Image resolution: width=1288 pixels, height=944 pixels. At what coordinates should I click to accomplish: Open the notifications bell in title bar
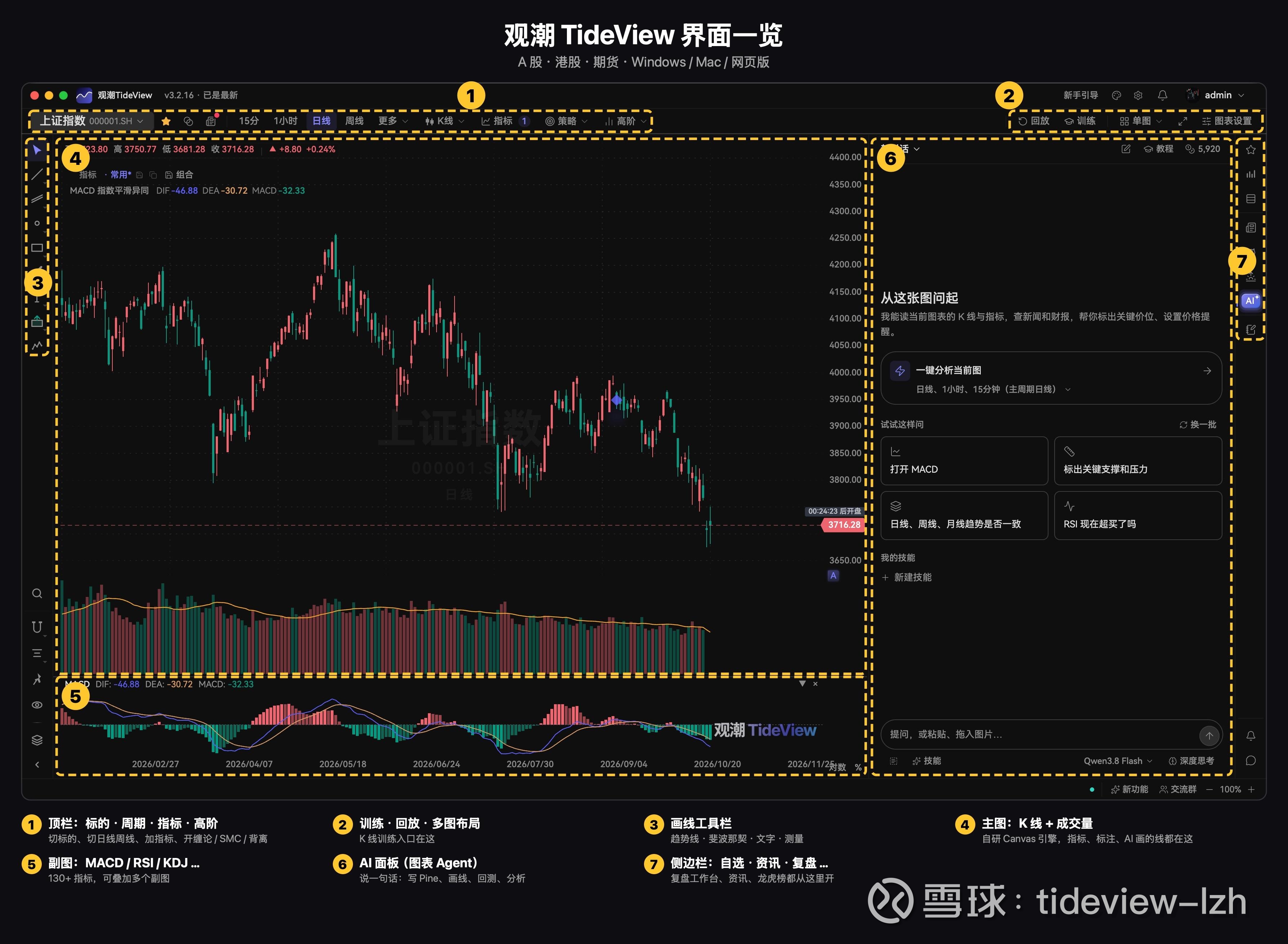coord(1162,95)
